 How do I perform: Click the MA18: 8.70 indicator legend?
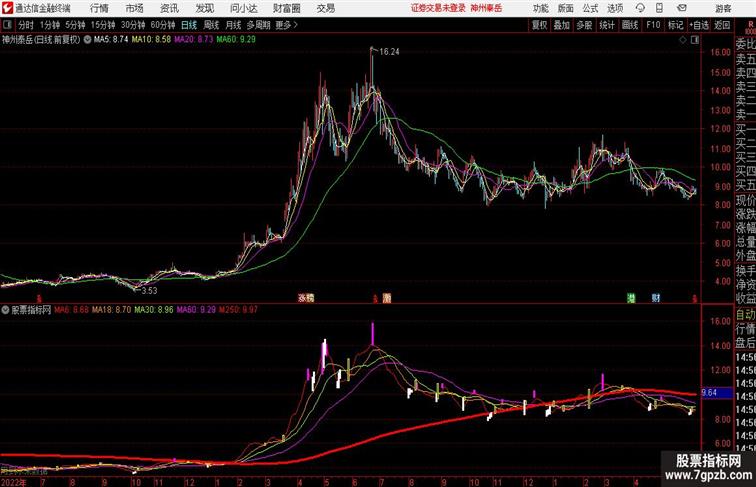coord(111,310)
